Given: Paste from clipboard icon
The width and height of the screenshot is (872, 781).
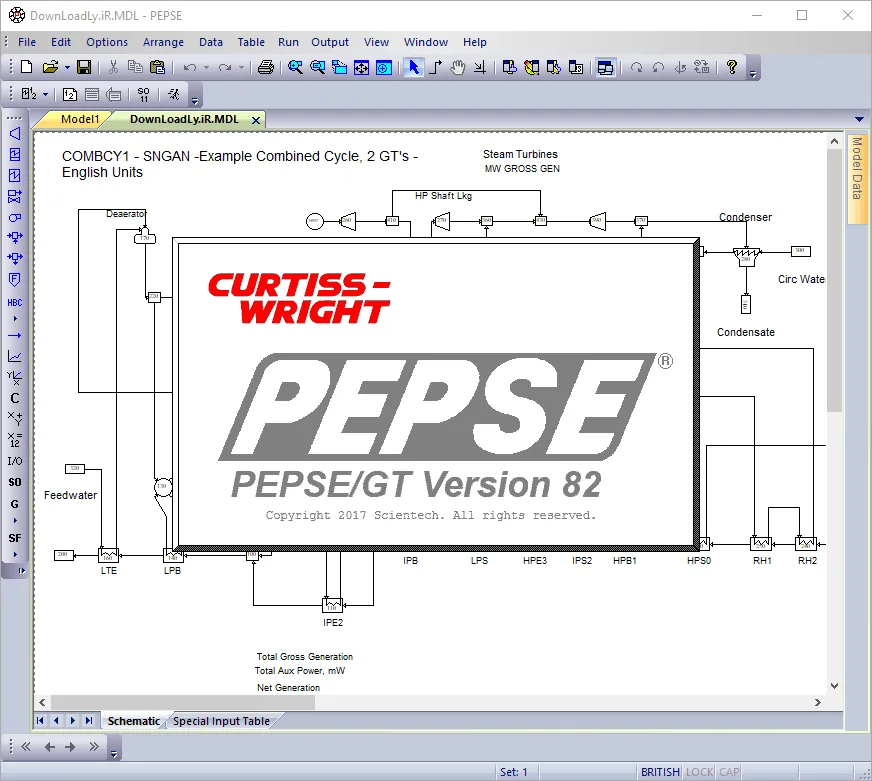Looking at the screenshot, I should click(158, 67).
